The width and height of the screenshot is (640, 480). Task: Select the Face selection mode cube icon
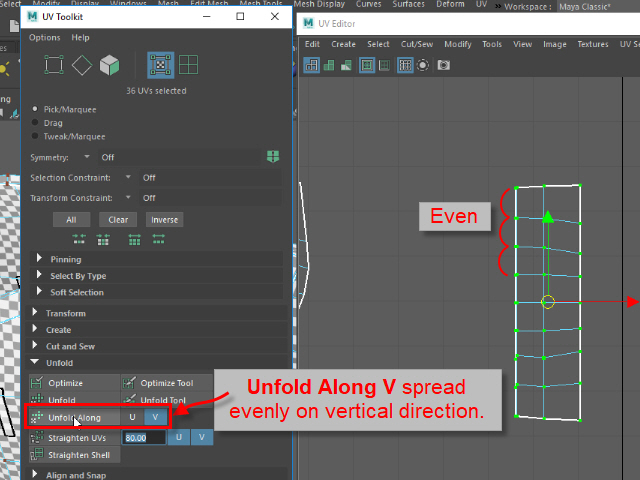click(x=110, y=65)
